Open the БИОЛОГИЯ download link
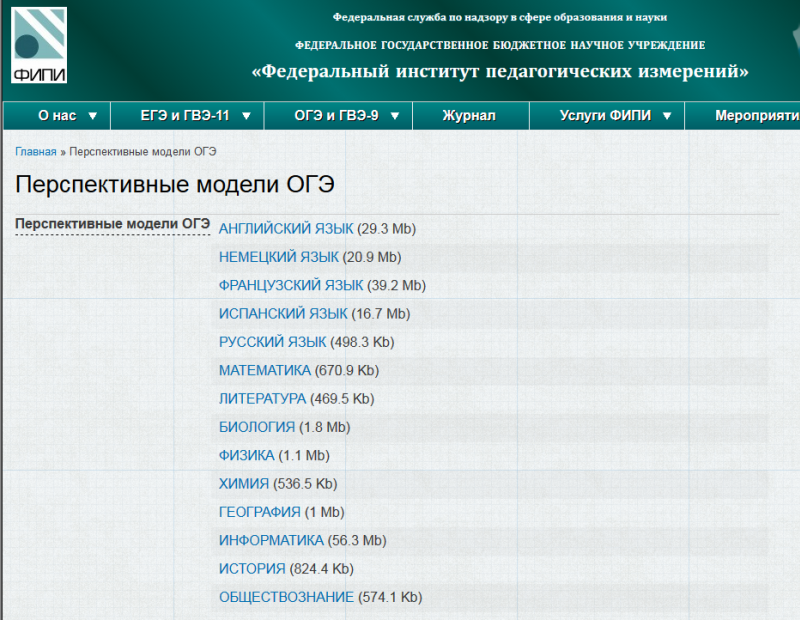 tap(257, 427)
